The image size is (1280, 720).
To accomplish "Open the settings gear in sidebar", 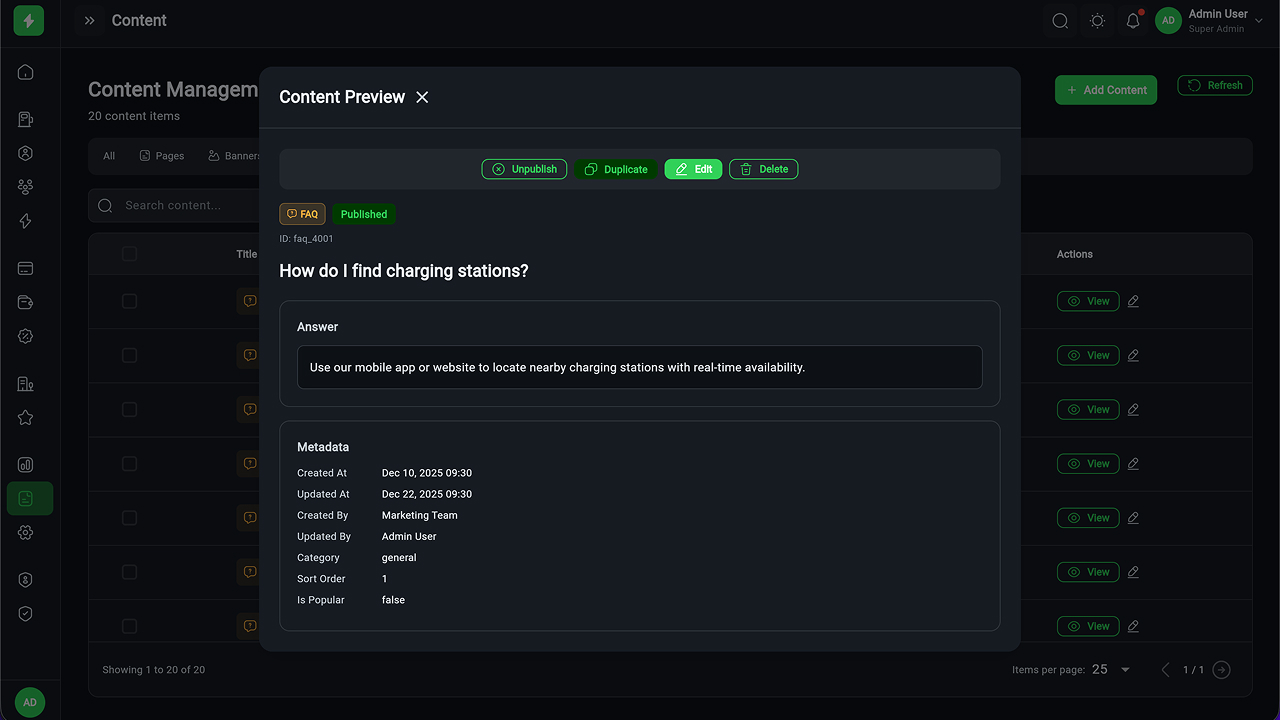I will tap(26, 533).
